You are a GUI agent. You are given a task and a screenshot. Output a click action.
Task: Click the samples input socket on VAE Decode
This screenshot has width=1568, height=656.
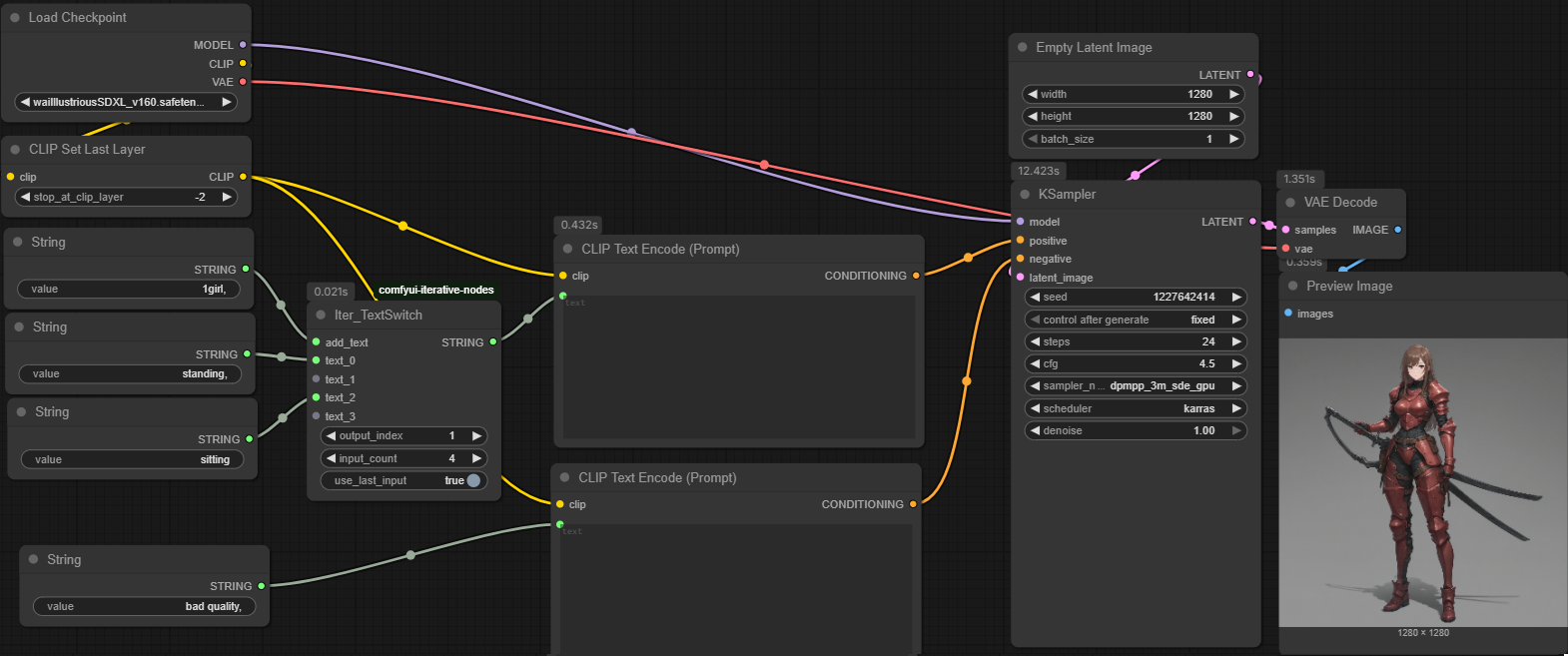1285,230
